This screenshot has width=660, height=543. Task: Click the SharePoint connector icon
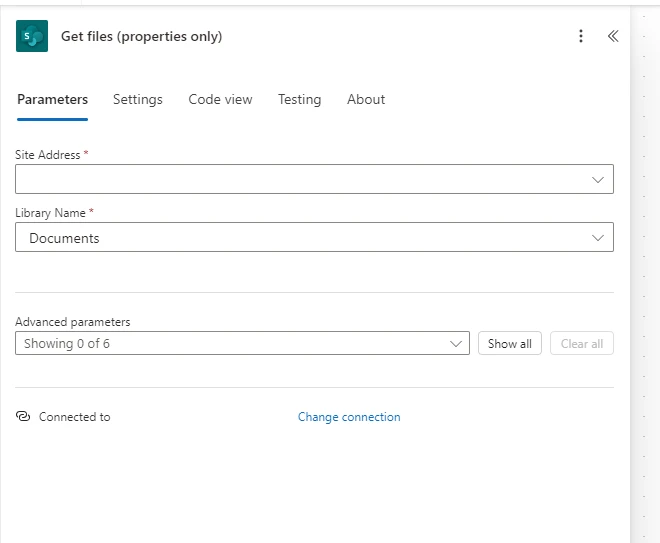pyautogui.click(x=32, y=36)
